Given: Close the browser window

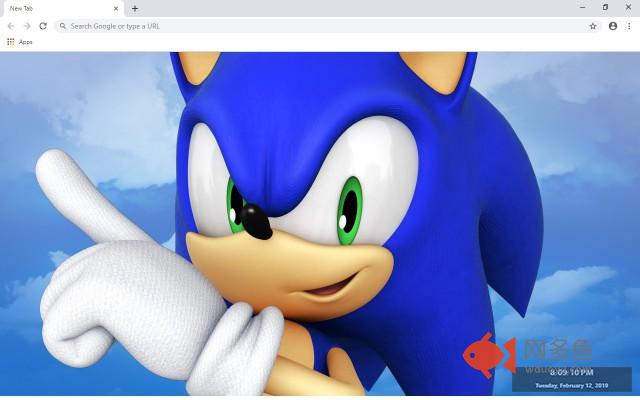Looking at the screenshot, I should click(x=628, y=7).
